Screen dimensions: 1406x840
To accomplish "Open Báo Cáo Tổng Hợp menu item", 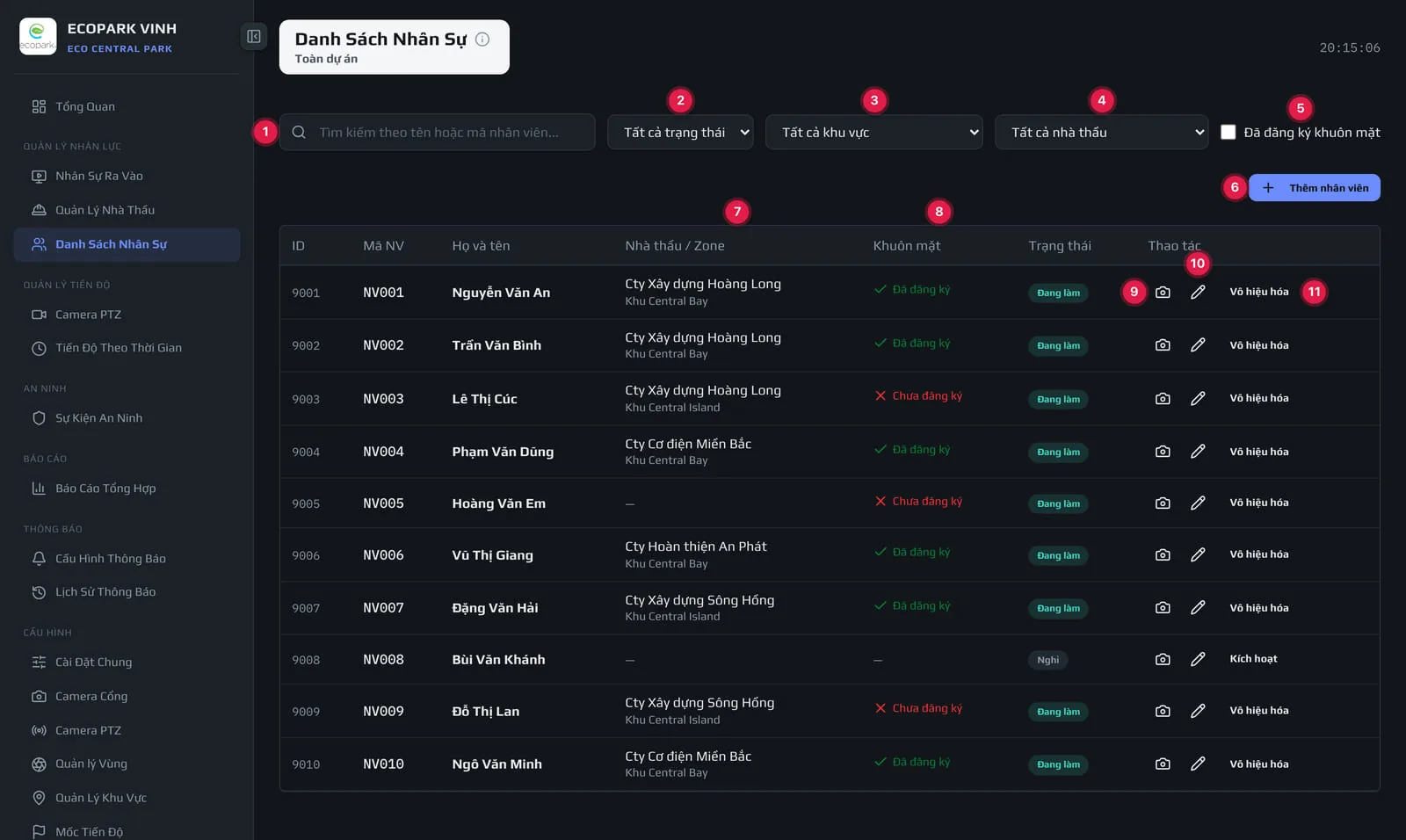I will coord(127,489).
